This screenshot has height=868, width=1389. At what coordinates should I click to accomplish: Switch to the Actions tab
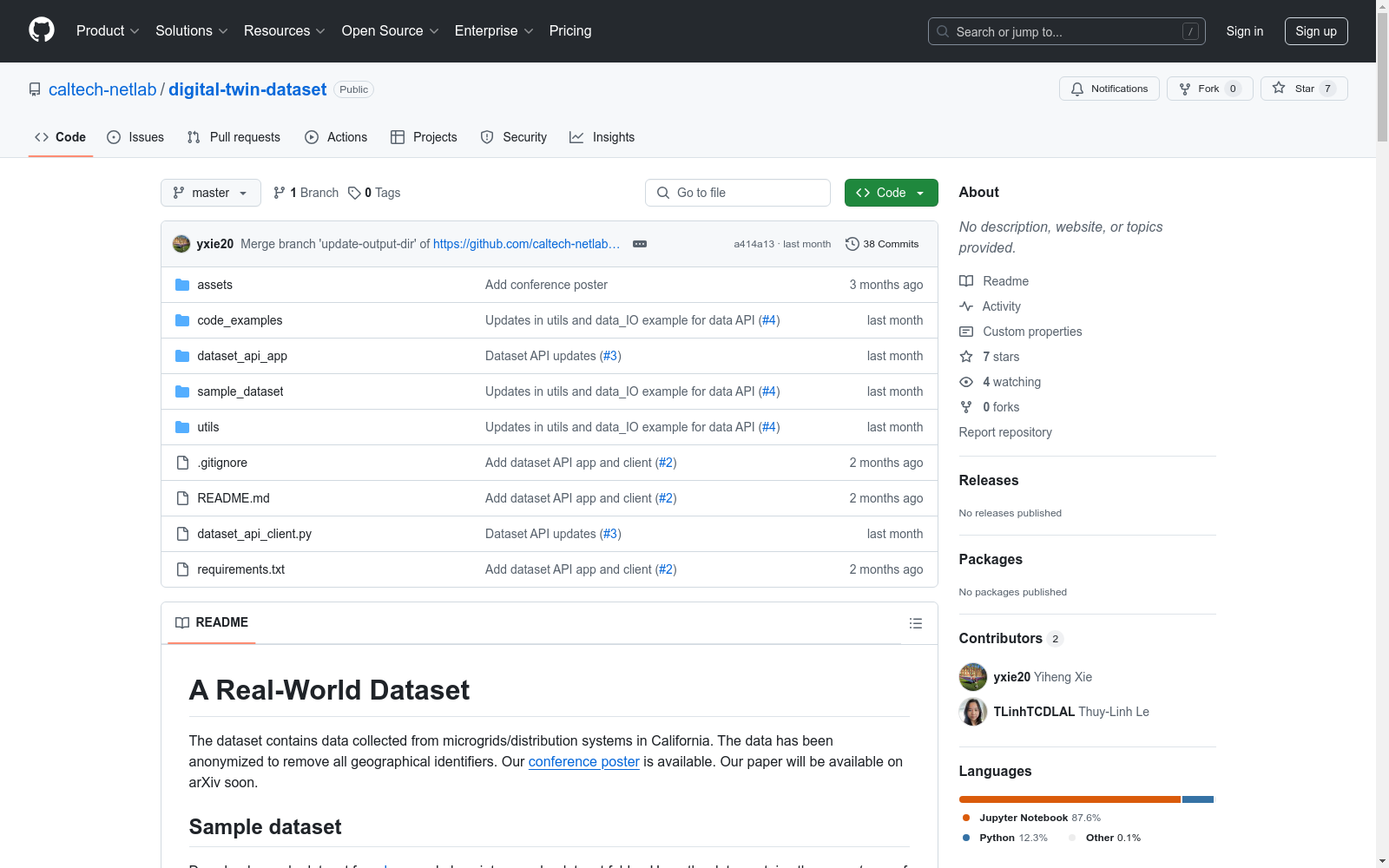[x=336, y=137]
